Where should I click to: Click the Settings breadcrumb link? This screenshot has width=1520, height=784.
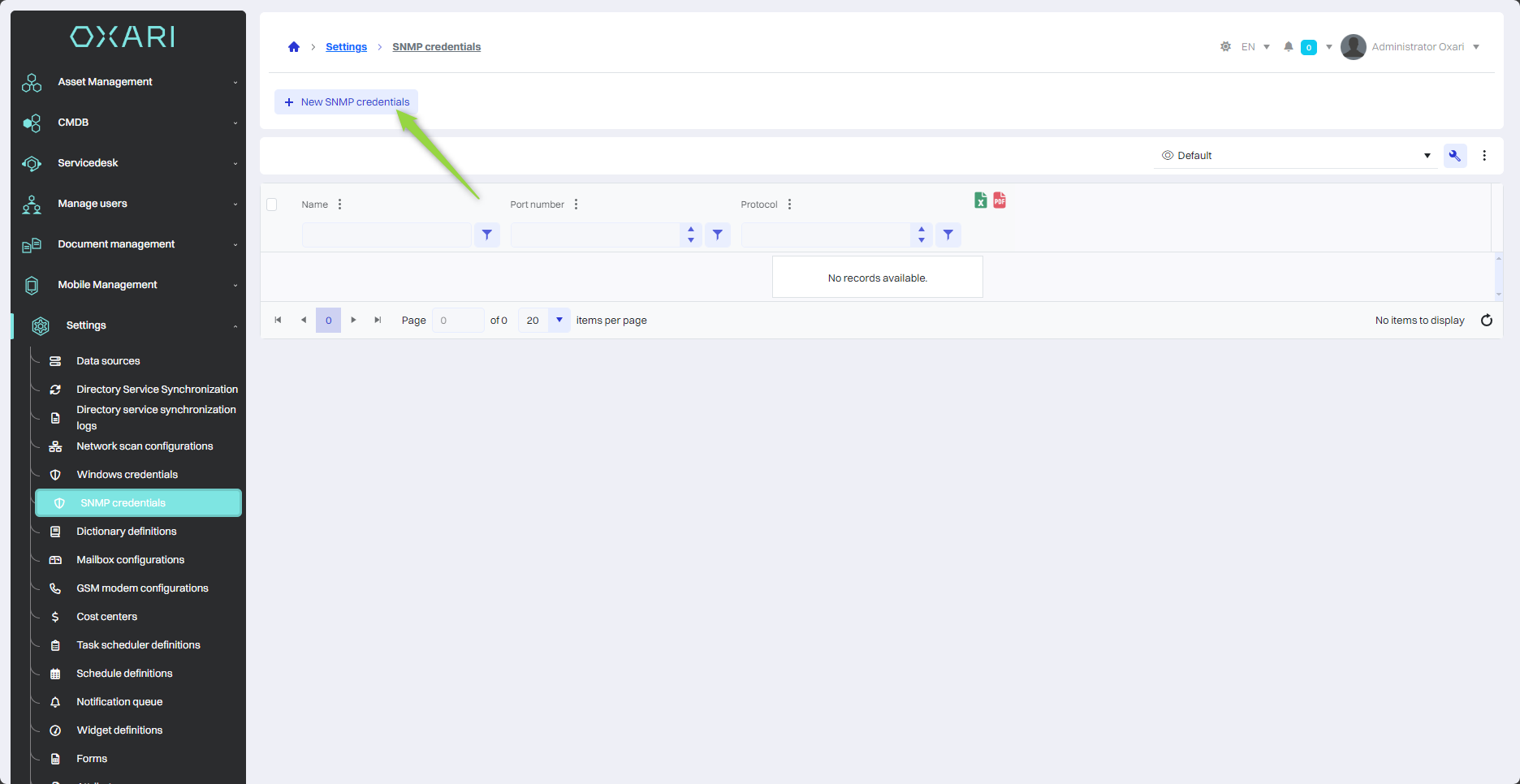pos(346,47)
